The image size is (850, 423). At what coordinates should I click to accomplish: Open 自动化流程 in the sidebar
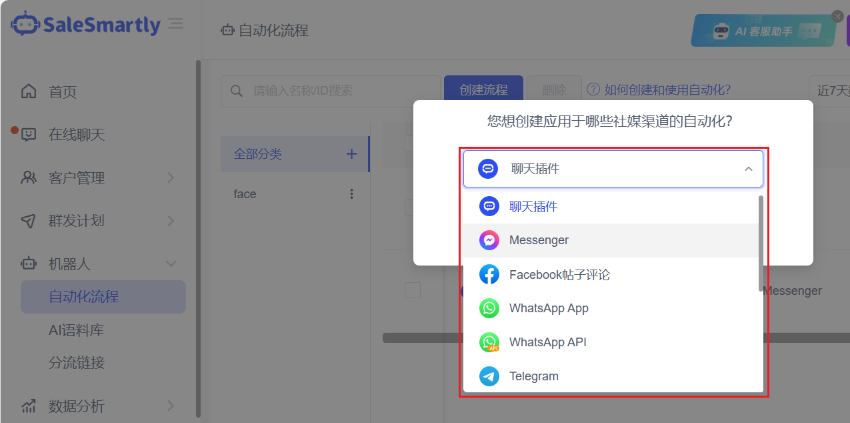click(103, 297)
